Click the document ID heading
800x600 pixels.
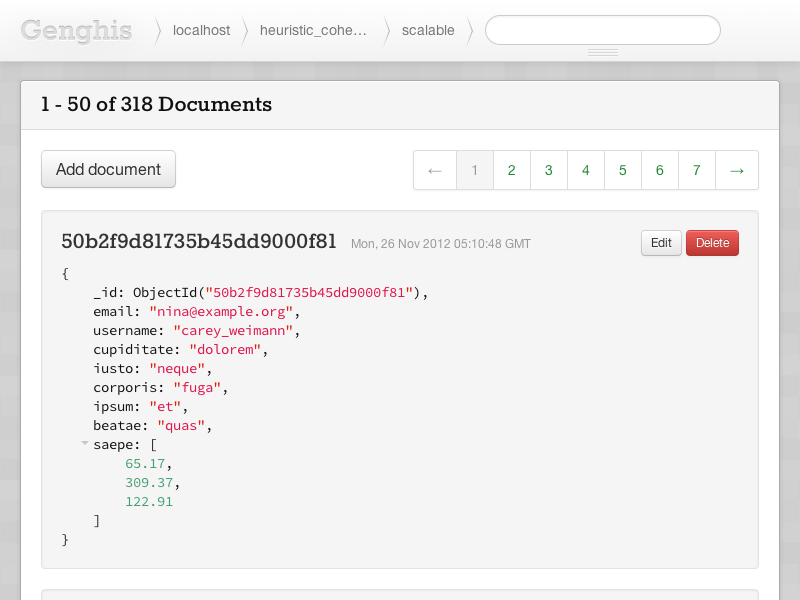point(198,241)
